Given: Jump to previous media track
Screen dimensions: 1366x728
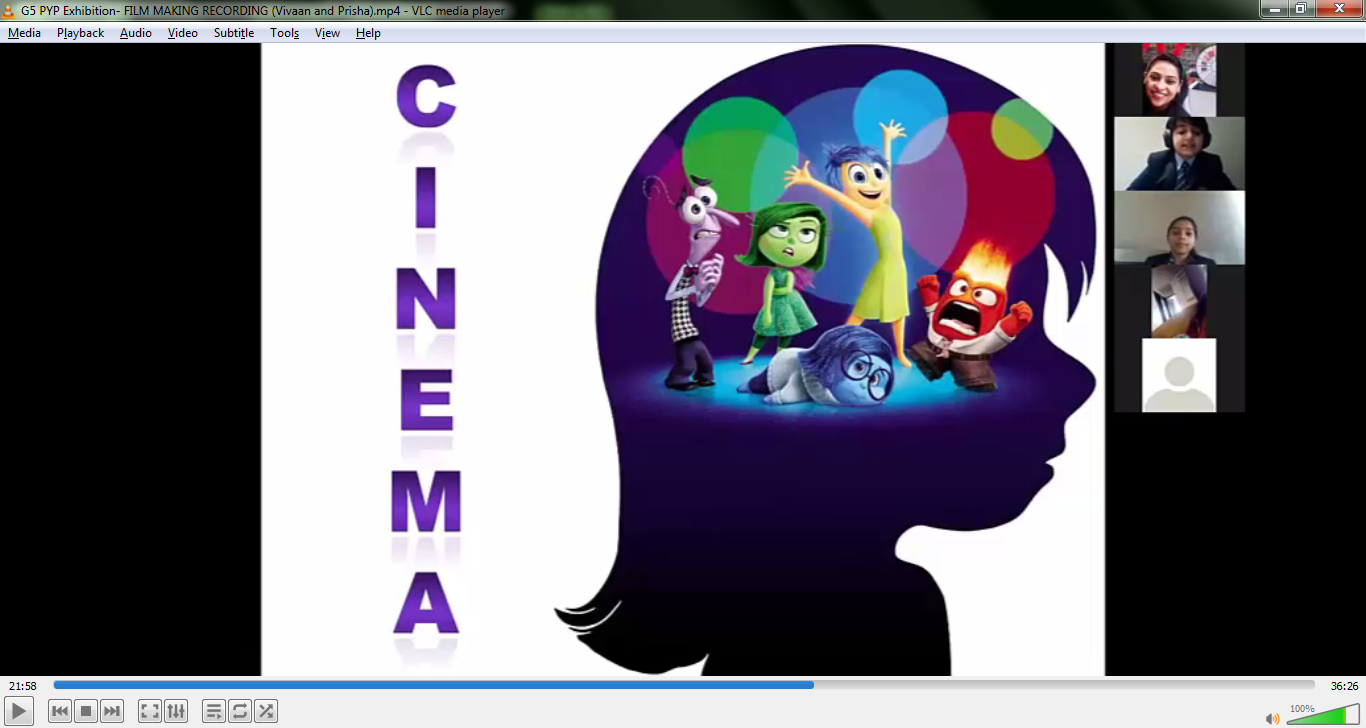Looking at the screenshot, I should [x=60, y=711].
